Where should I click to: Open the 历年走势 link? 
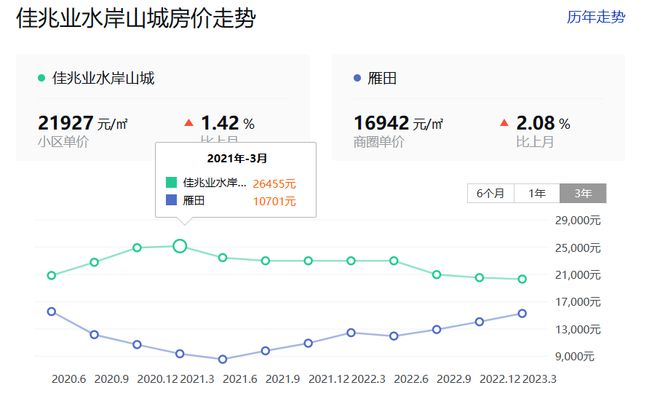[x=596, y=17]
